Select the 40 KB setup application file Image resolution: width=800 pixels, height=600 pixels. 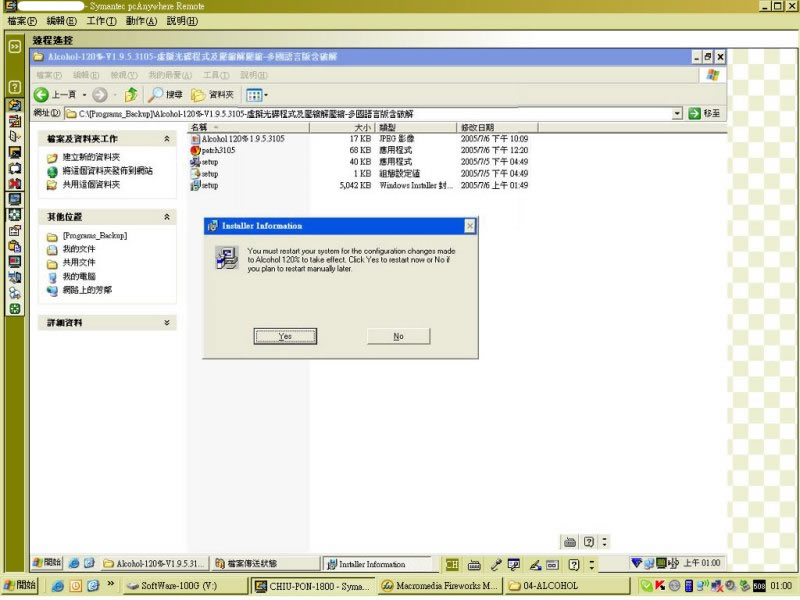coord(209,162)
